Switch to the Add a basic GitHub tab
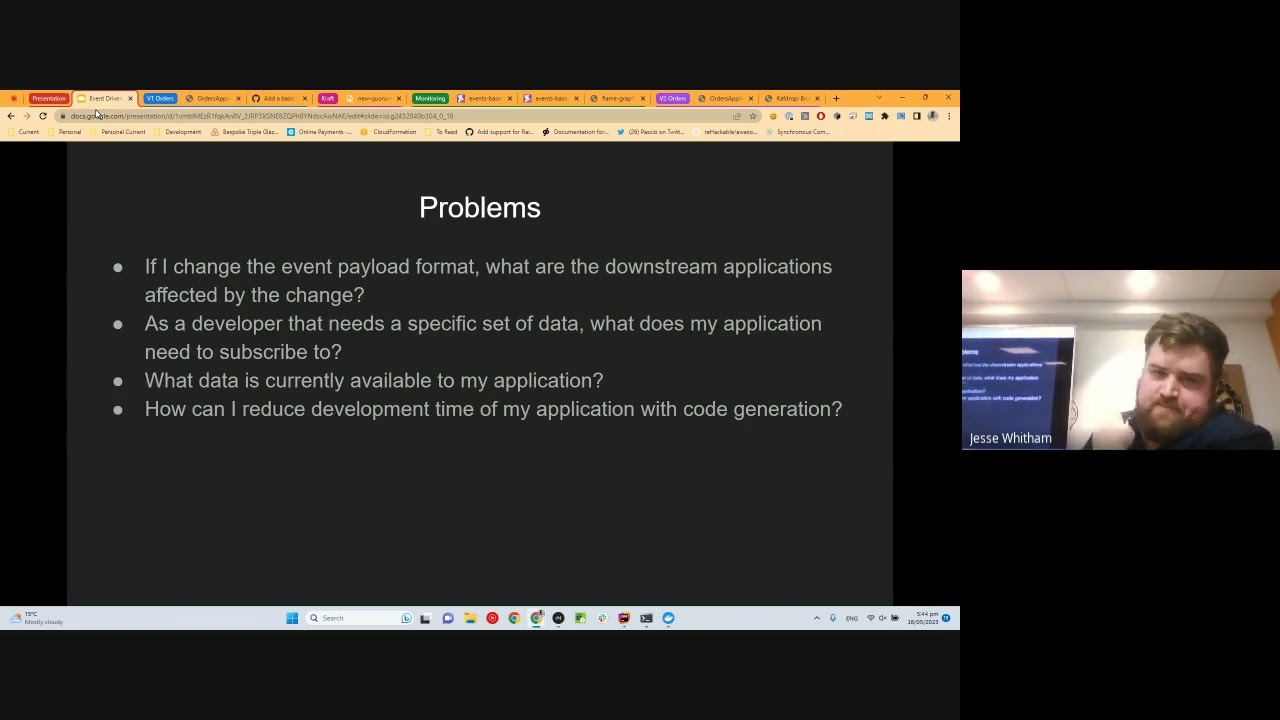This screenshot has width=1280, height=720. click(278, 98)
